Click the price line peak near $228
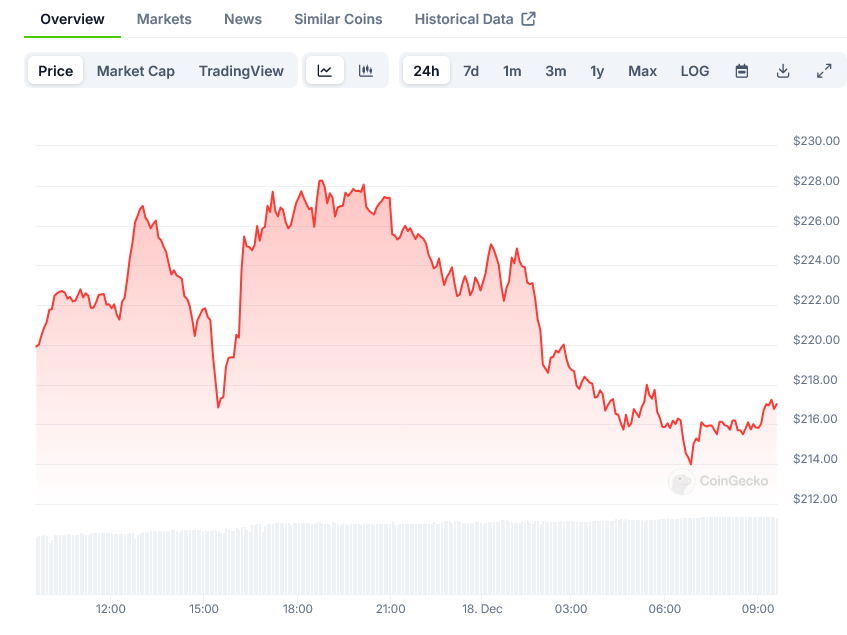This screenshot has height=635, width=847. [x=320, y=181]
